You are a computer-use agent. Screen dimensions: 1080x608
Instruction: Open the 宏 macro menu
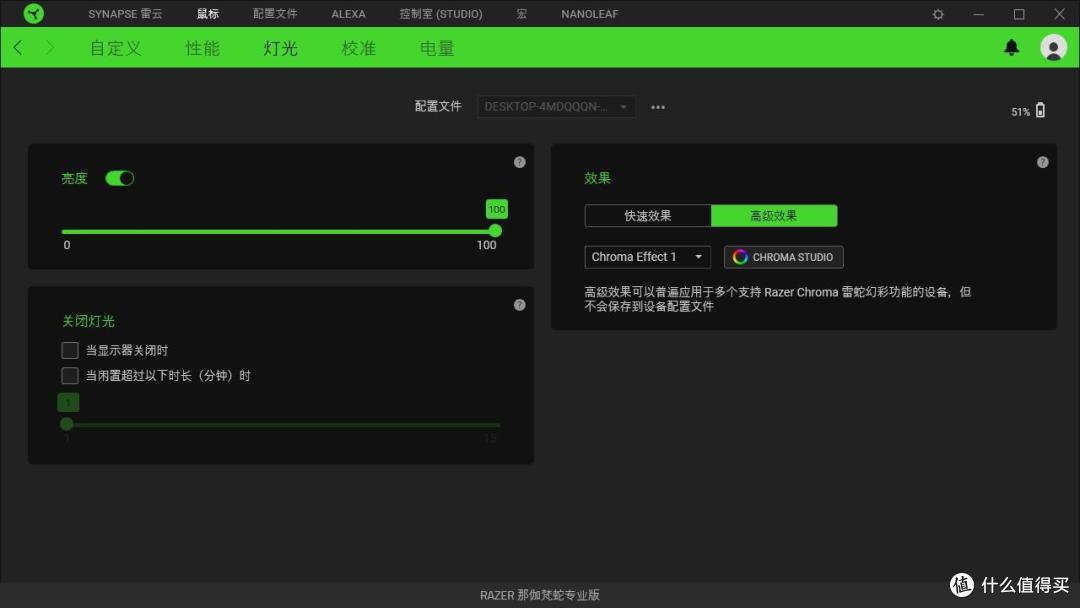click(521, 14)
